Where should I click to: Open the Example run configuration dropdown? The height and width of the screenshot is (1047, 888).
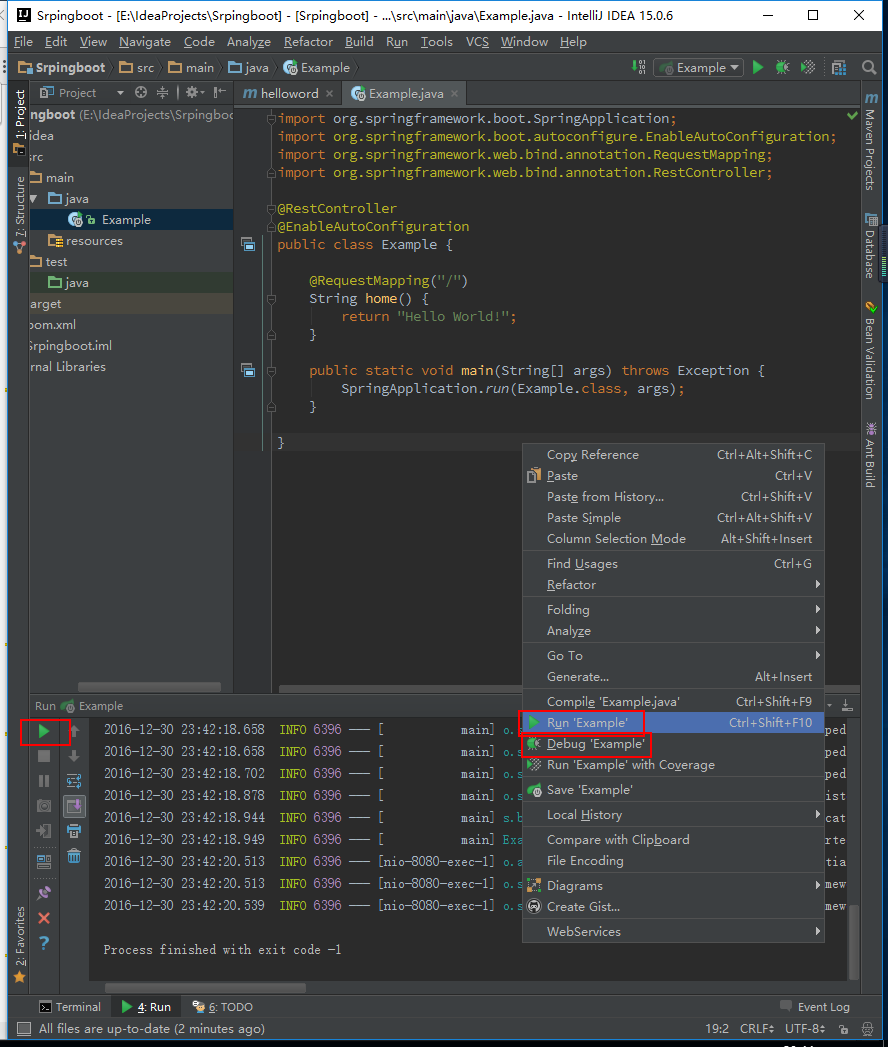pyautogui.click(x=700, y=67)
